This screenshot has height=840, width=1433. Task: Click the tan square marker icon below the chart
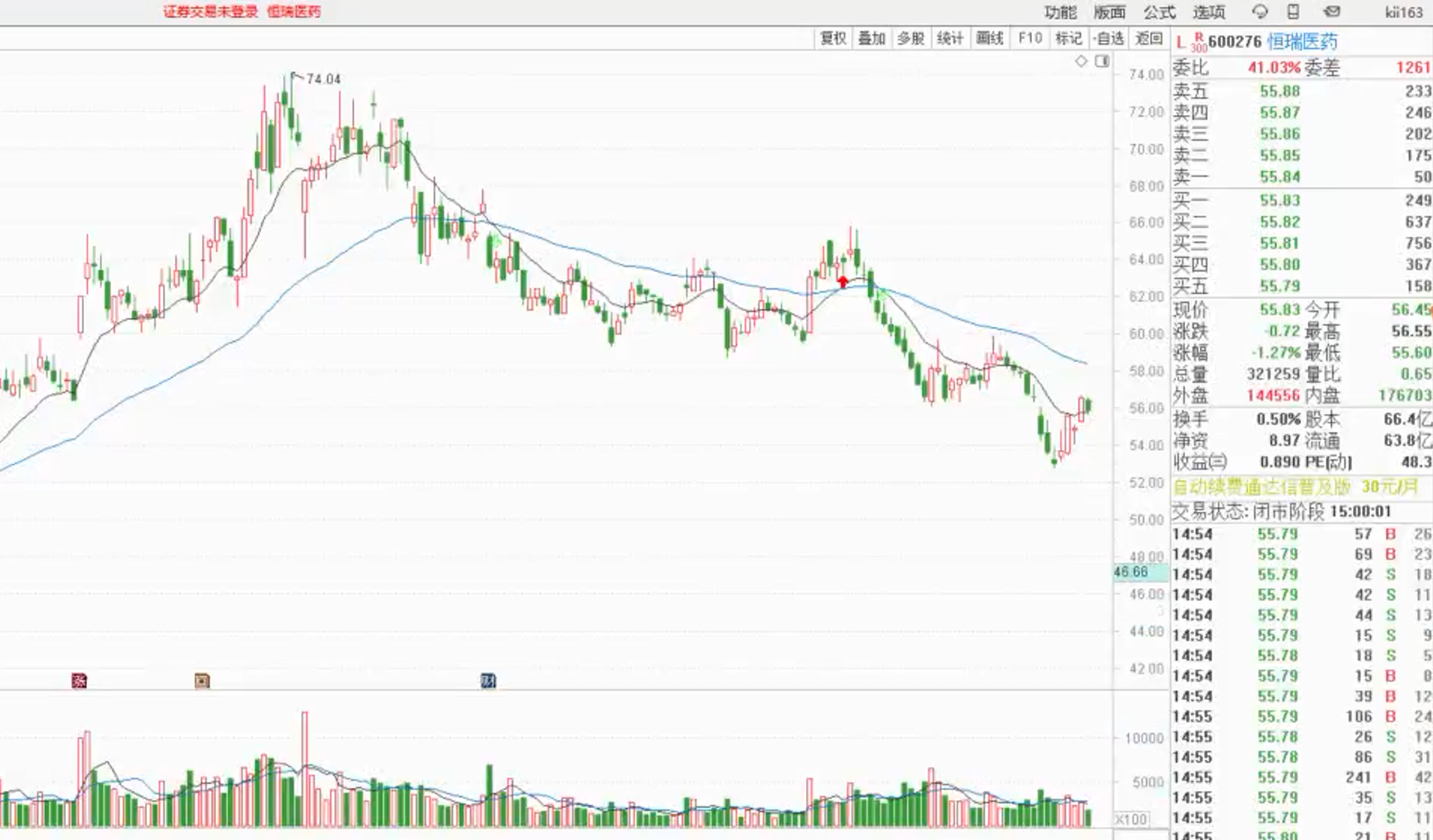click(x=202, y=681)
